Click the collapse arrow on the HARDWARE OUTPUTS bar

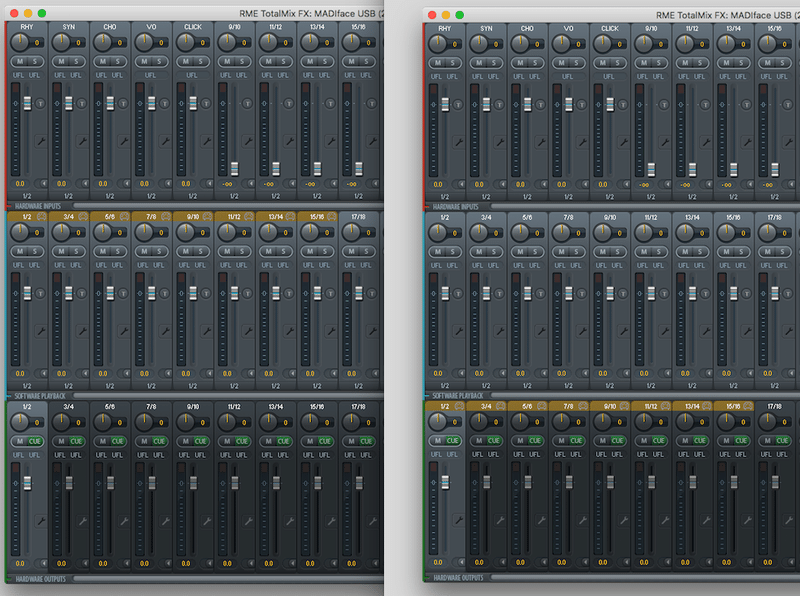click(8, 578)
